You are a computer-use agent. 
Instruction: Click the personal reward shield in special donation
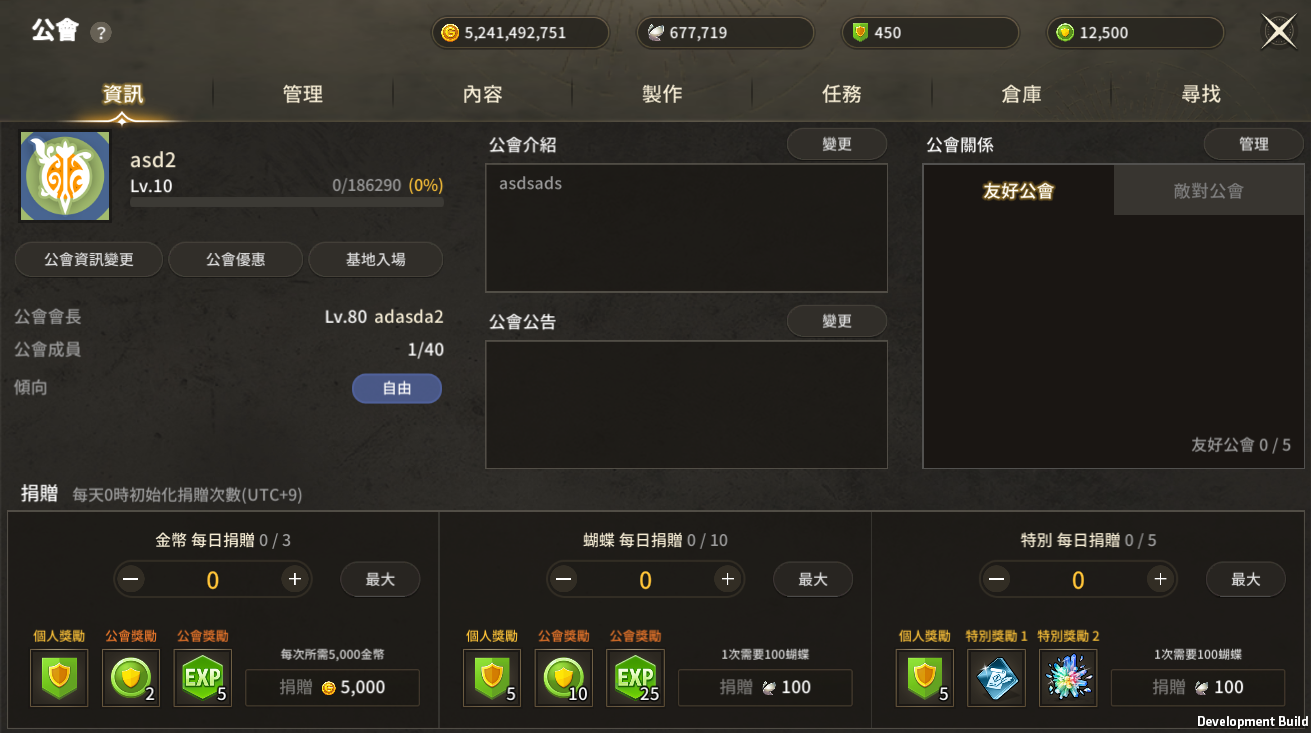pos(925,678)
